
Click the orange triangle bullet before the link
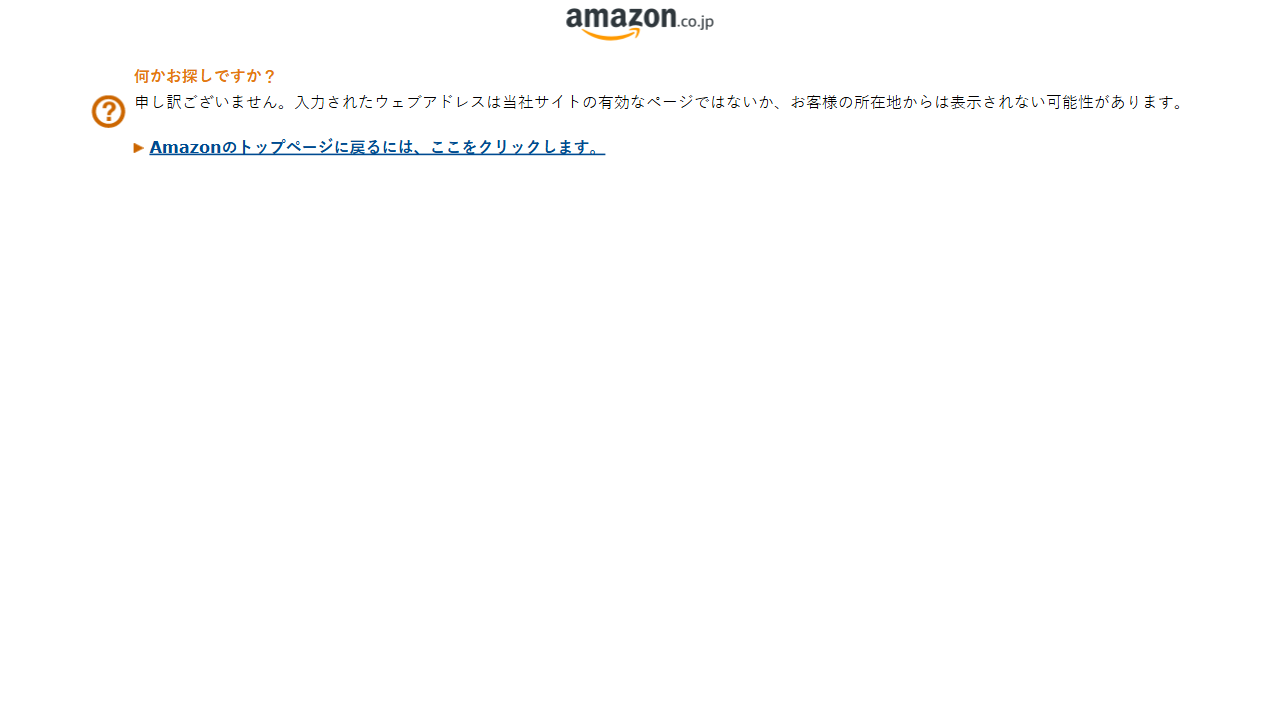coord(139,147)
